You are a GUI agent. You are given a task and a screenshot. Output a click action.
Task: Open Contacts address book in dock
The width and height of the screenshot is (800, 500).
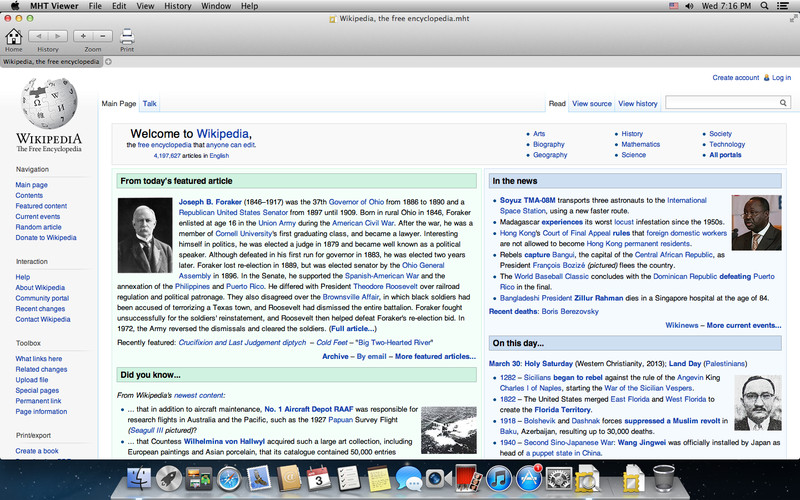[x=289, y=479]
